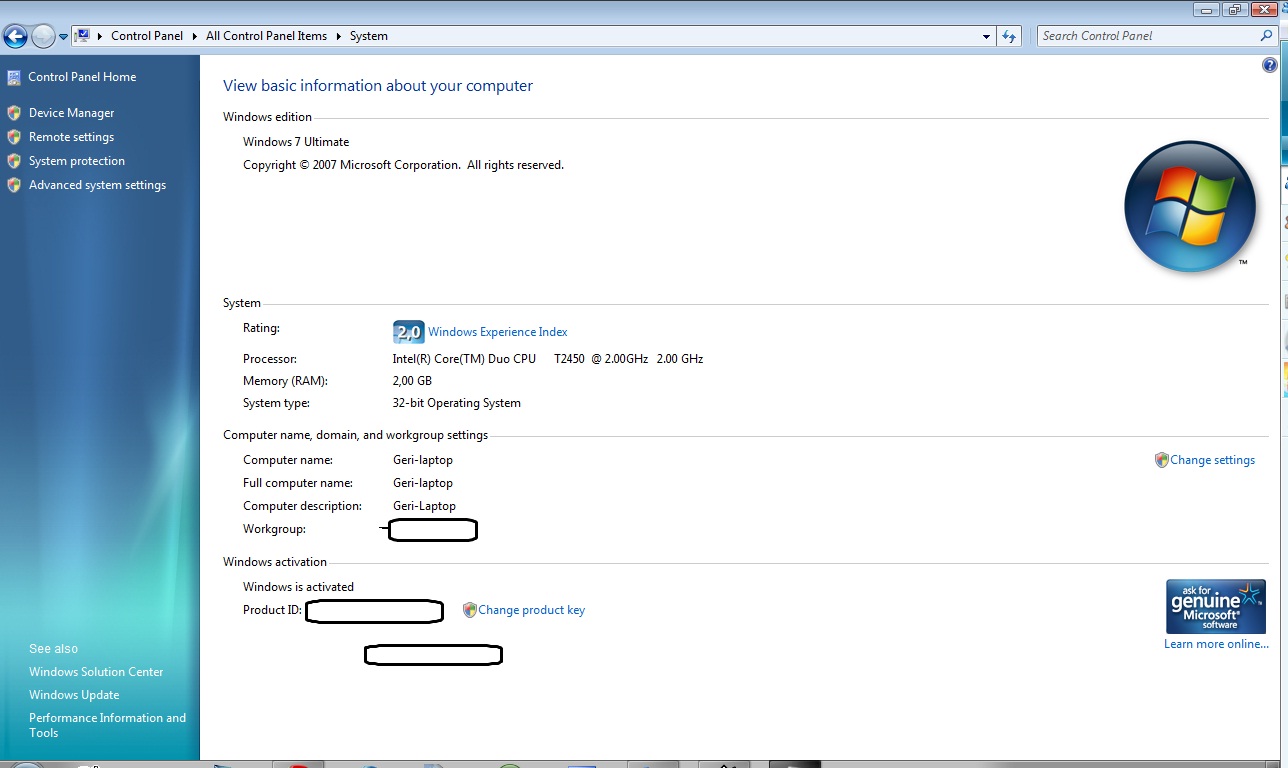Image resolution: width=1288 pixels, height=768 pixels.
Task: Click the Windows 7 Ultimate edition text
Action: [x=296, y=142]
